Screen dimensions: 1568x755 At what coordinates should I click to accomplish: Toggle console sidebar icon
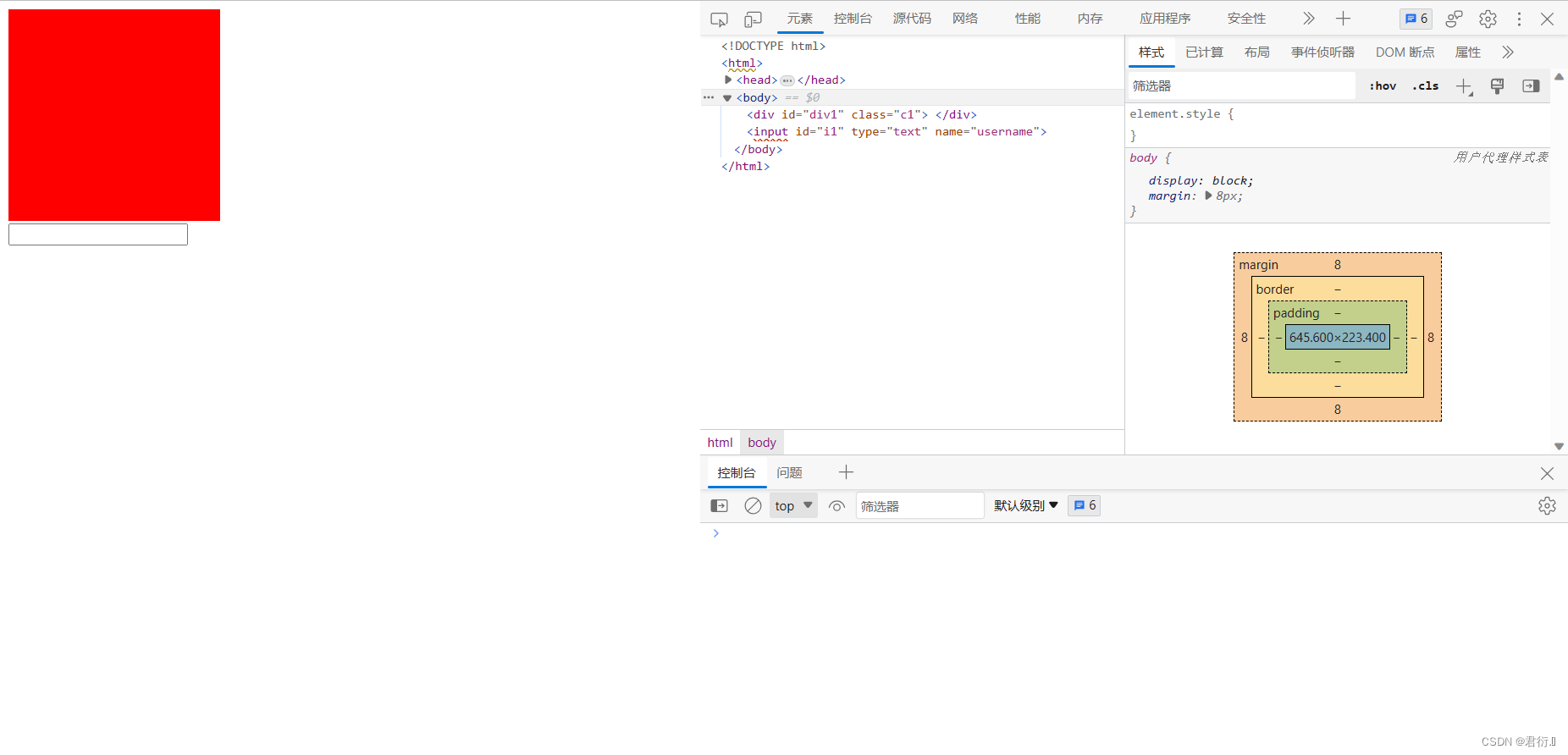[x=719, y=506]
